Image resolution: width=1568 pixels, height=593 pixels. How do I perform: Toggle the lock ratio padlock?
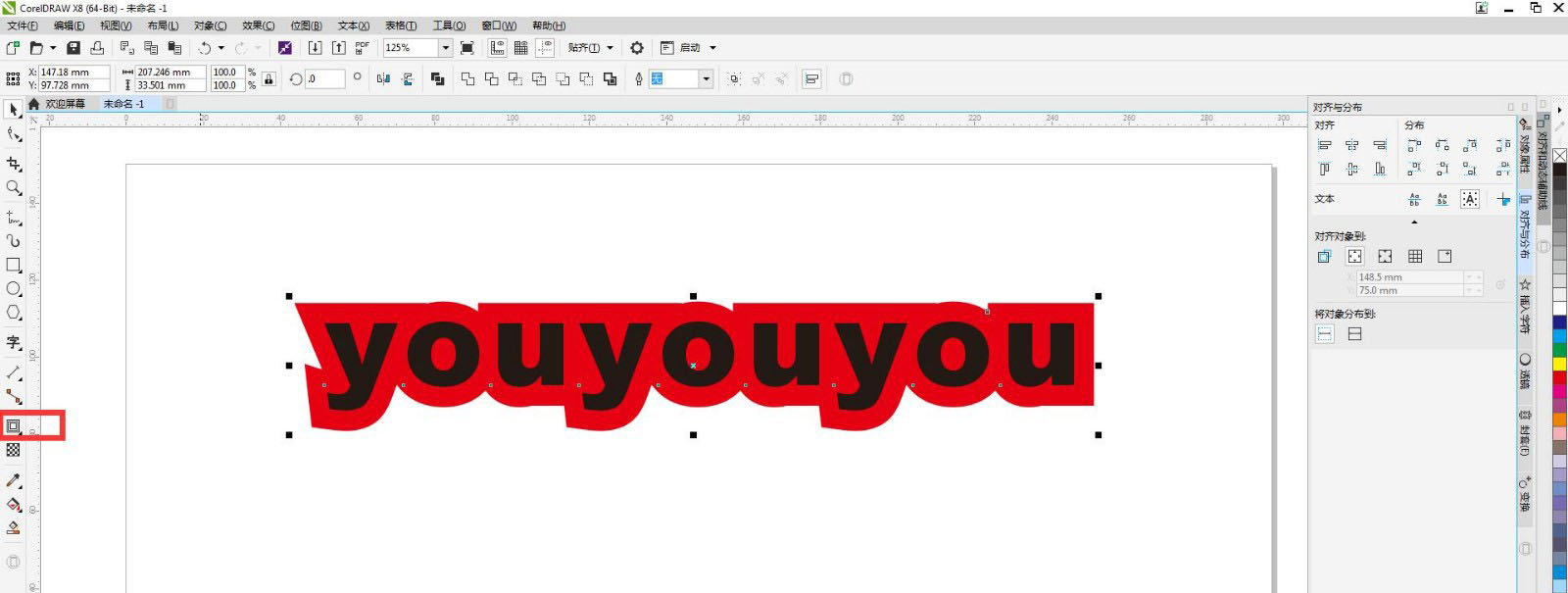(269, 78)
